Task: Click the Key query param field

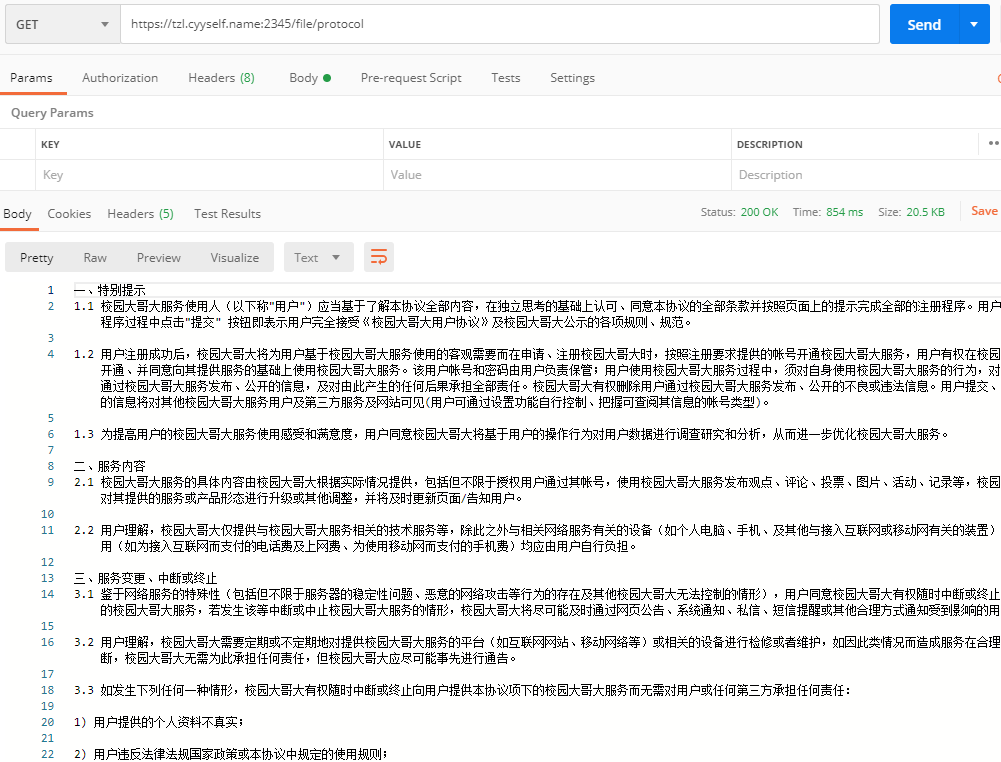Action: 209,175
